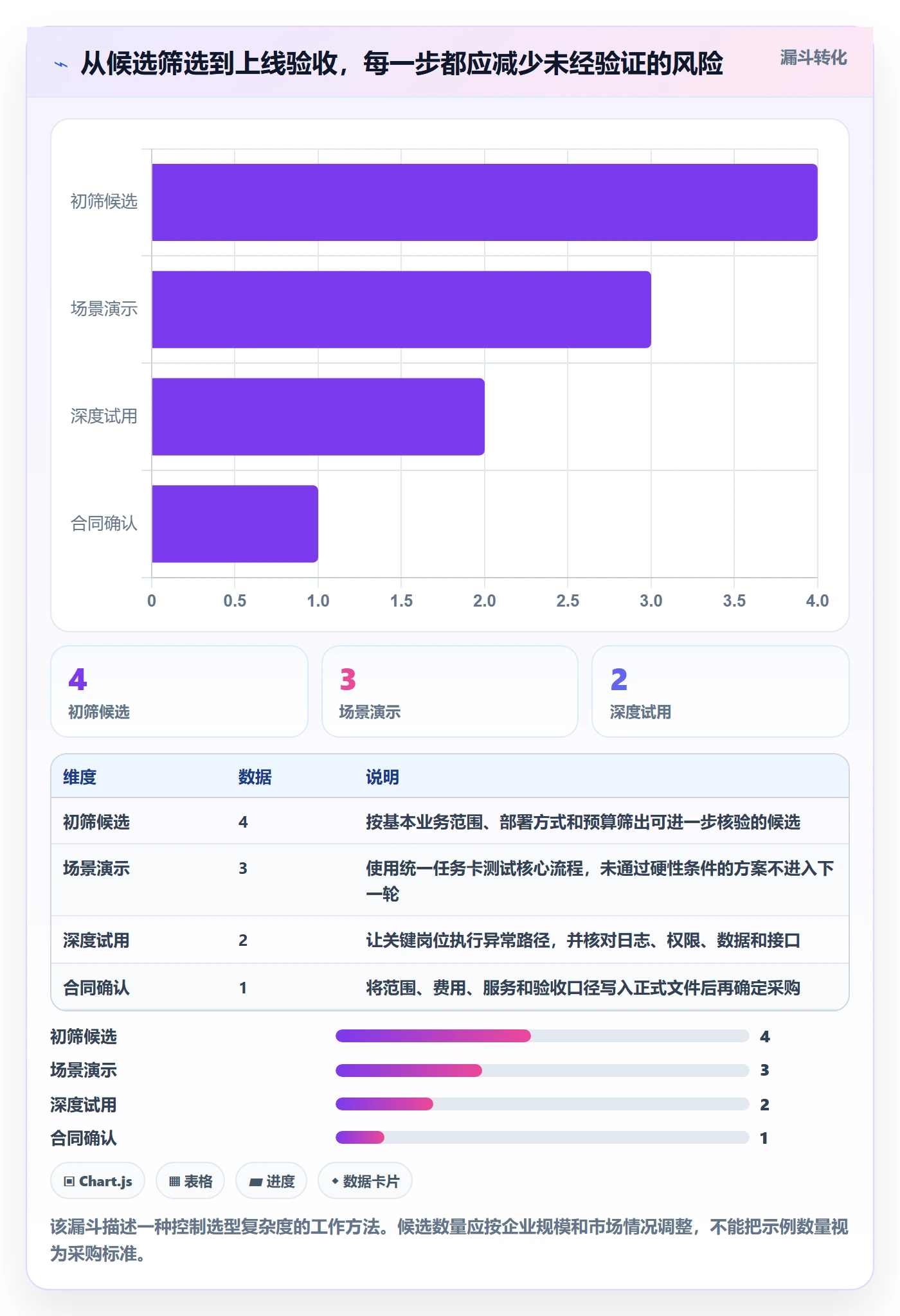This screenshot has height=1316, width=900.
Task: Click the value 3 in the table
Action: point(243,868)
